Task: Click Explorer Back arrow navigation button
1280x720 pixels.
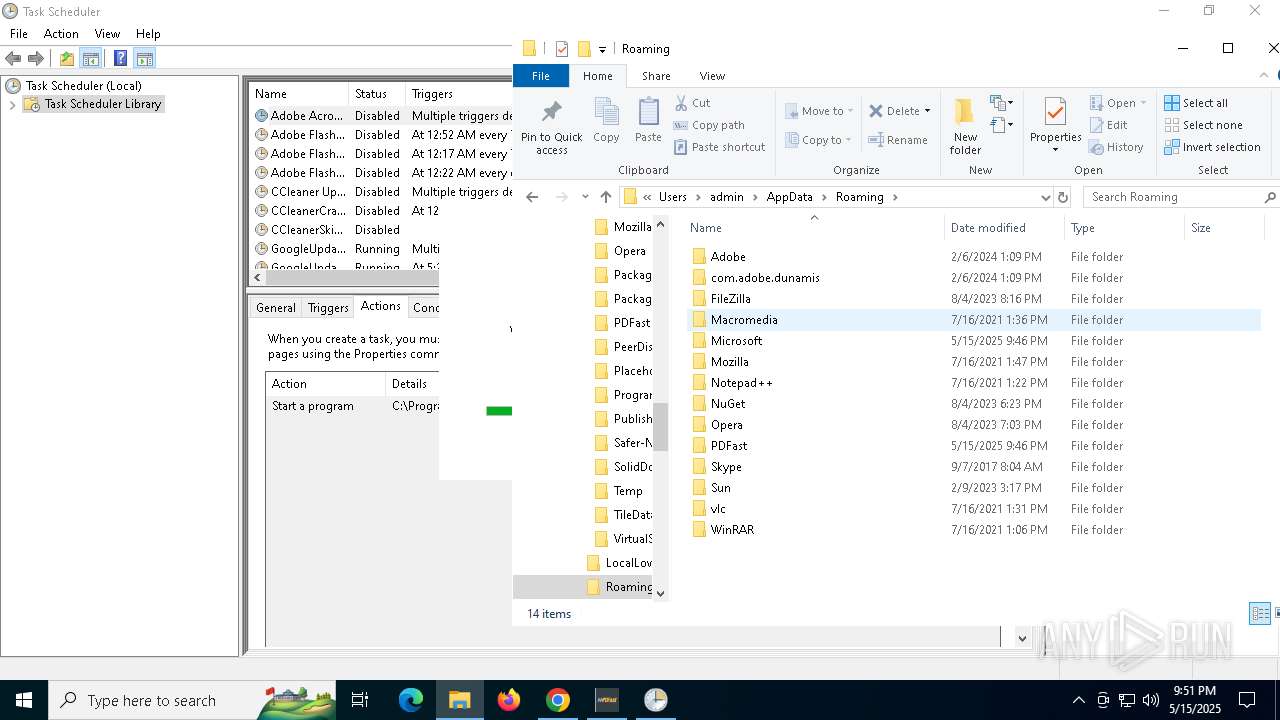Action: point(532,197)
